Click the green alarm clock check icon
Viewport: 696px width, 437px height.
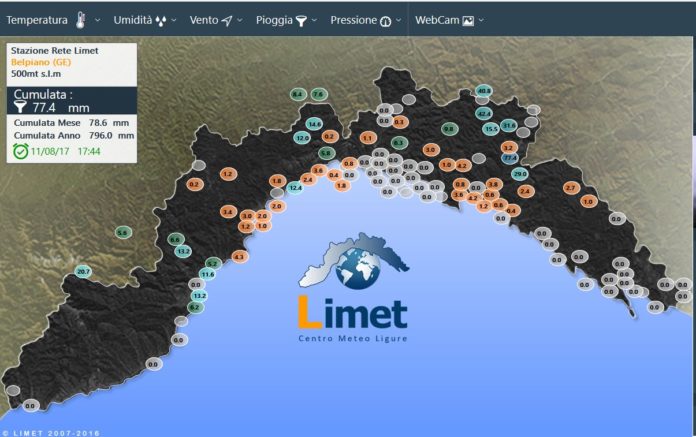coord(20,151)
